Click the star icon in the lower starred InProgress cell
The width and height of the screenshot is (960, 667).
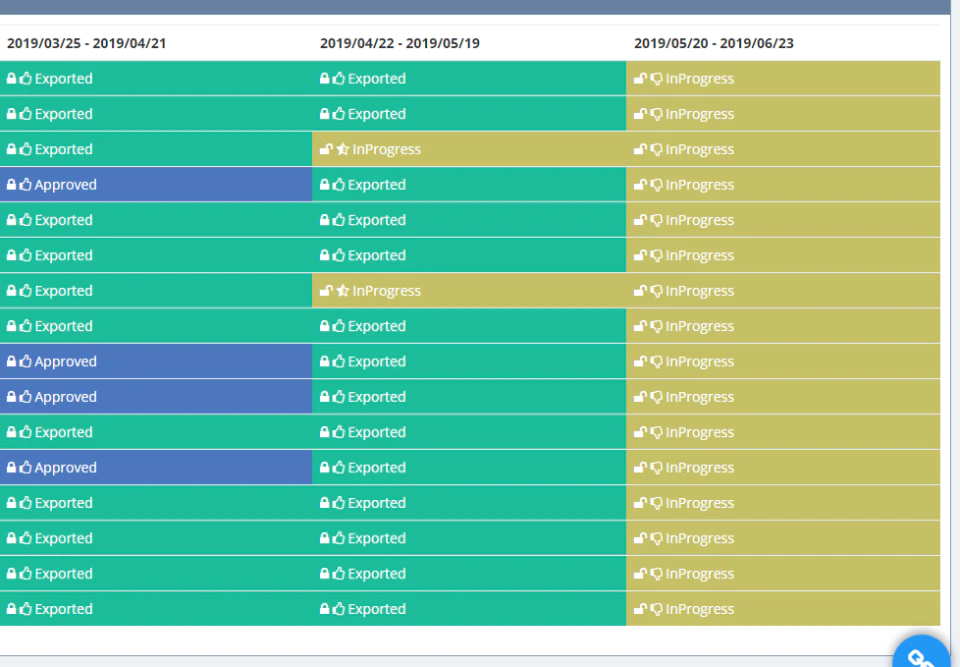343,290
